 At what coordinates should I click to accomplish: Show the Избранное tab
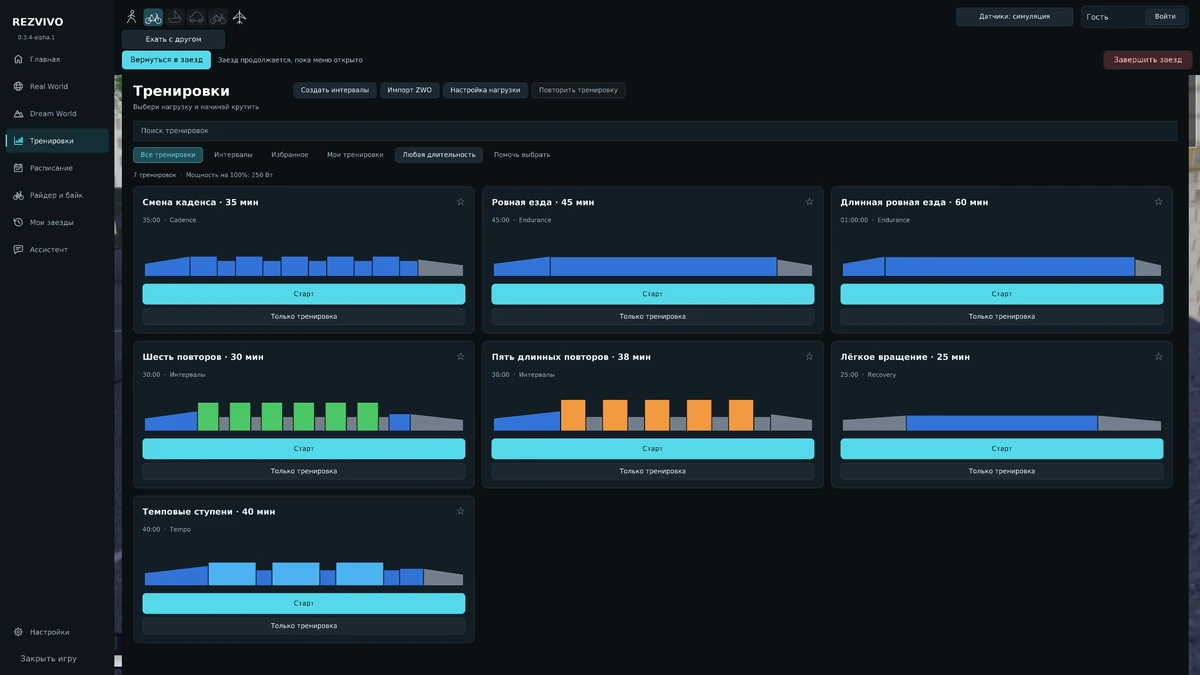290,155
